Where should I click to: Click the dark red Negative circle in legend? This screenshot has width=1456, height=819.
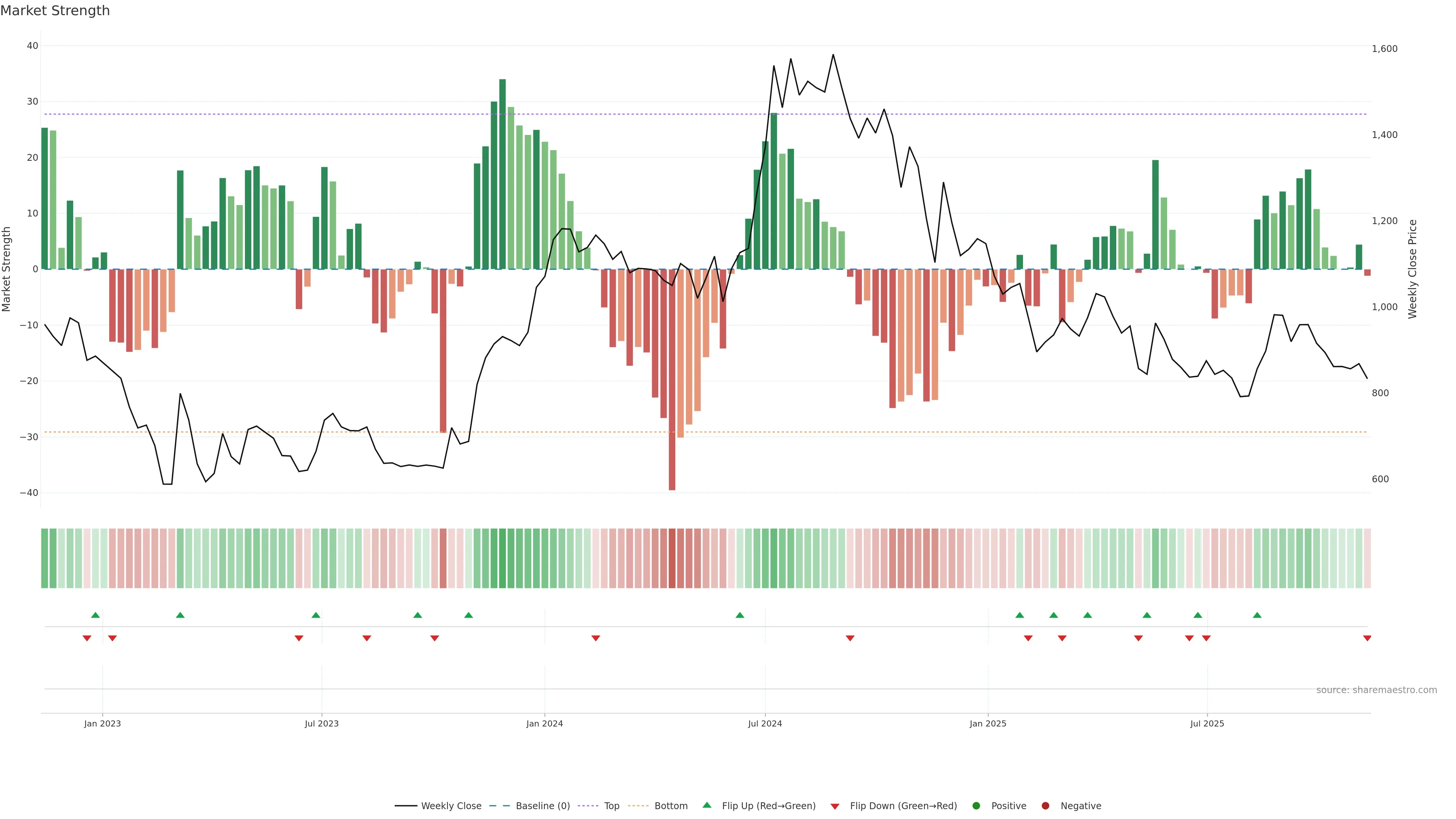click(x=1045, y=806)
